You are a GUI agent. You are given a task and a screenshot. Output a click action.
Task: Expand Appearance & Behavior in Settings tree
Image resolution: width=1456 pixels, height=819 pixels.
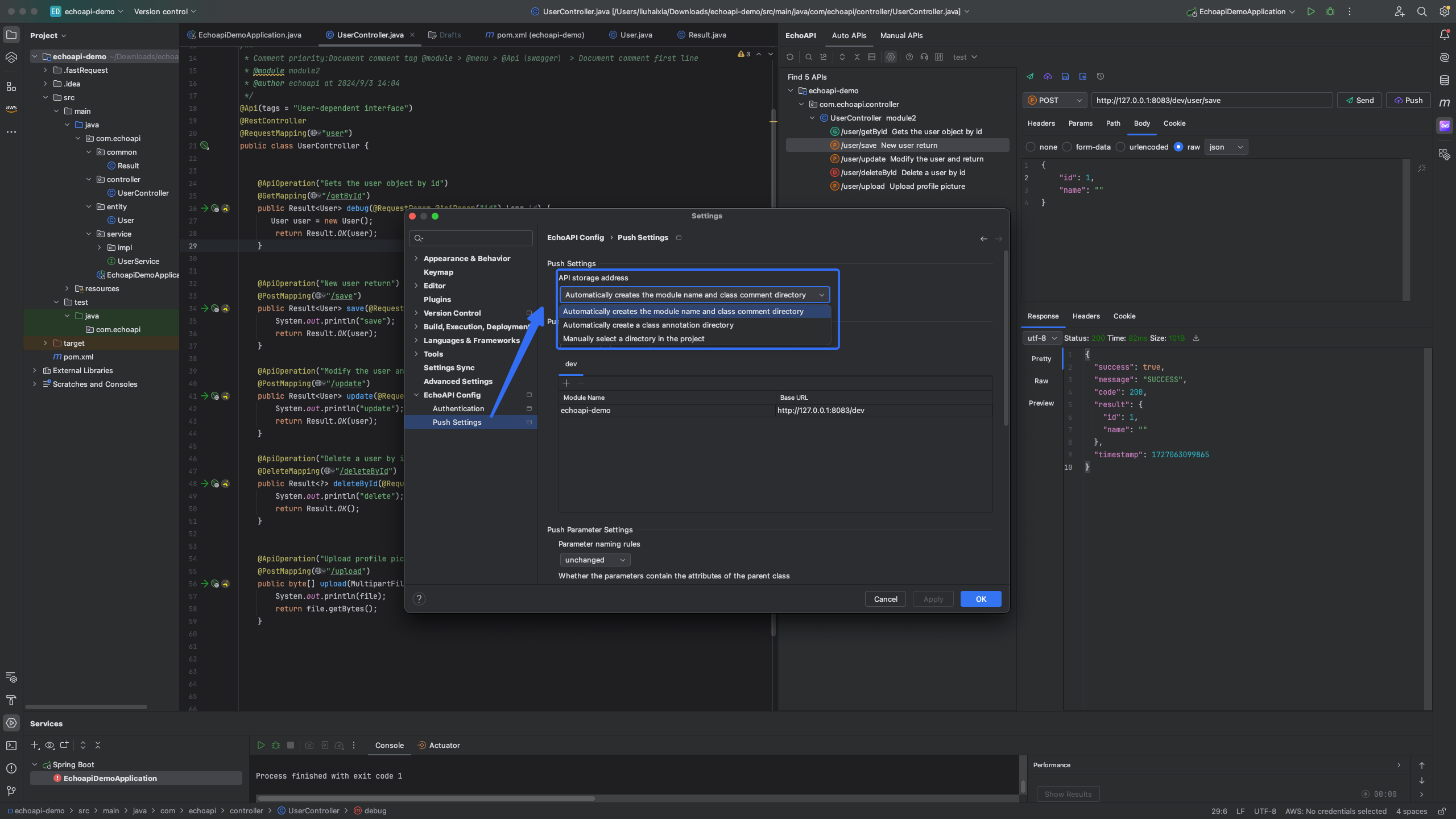(416, 258)
